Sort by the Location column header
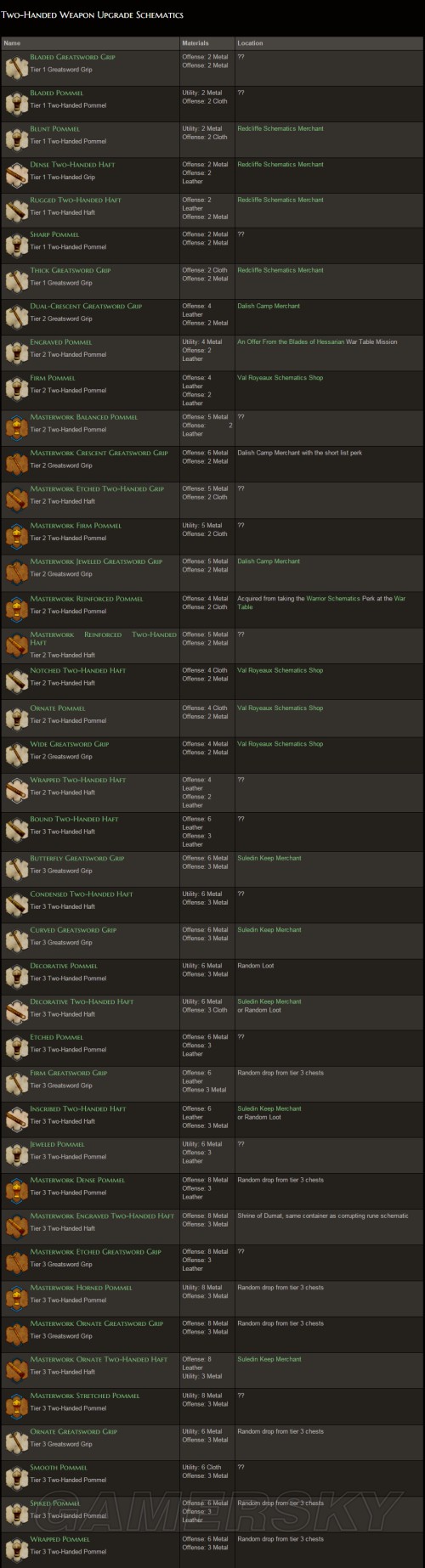Viewport: 425px width, 1568px height. coord(250,42)
